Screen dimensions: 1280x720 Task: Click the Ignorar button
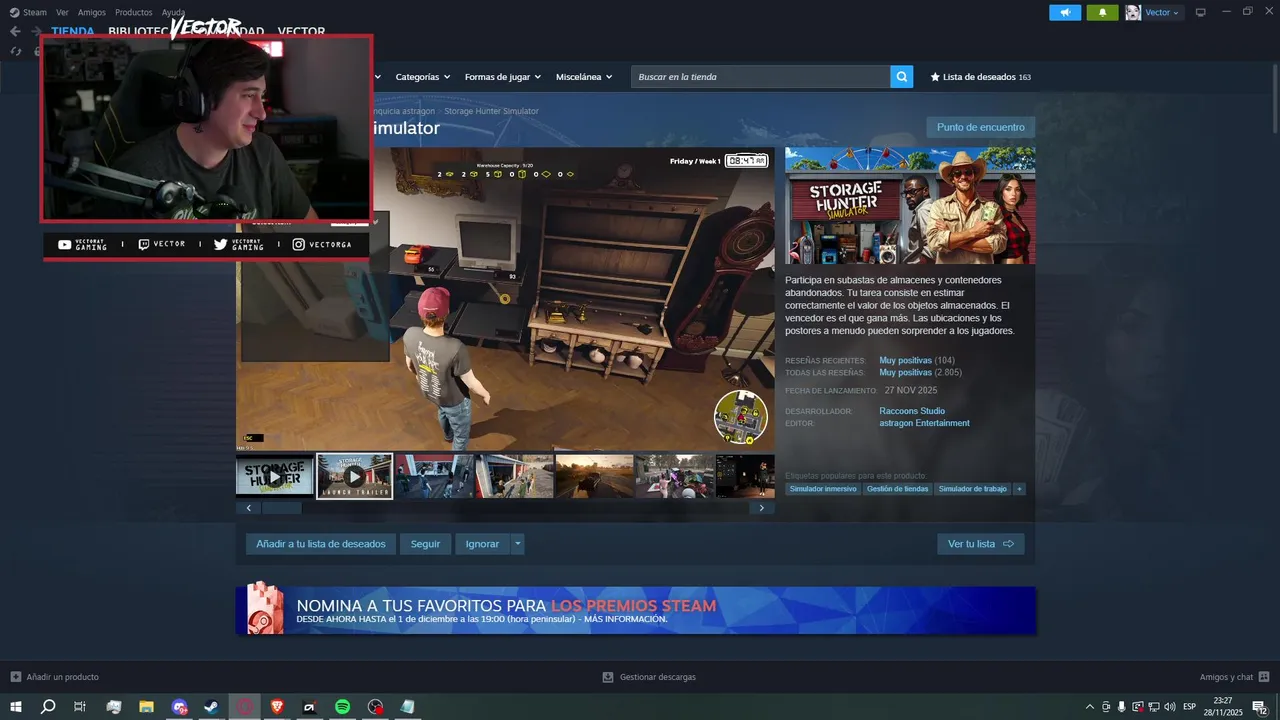click(482, 544)
